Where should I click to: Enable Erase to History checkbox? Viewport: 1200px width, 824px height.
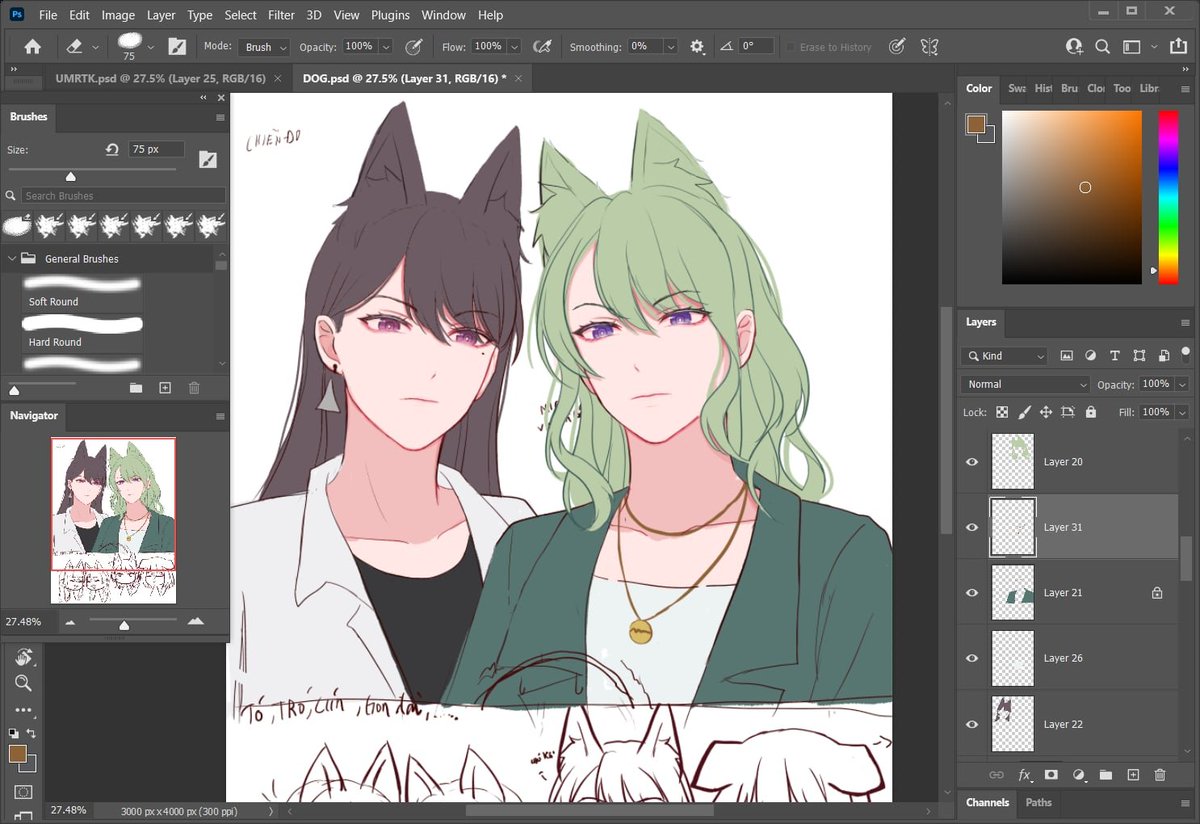pyautogui.click(x=790, y=47)
